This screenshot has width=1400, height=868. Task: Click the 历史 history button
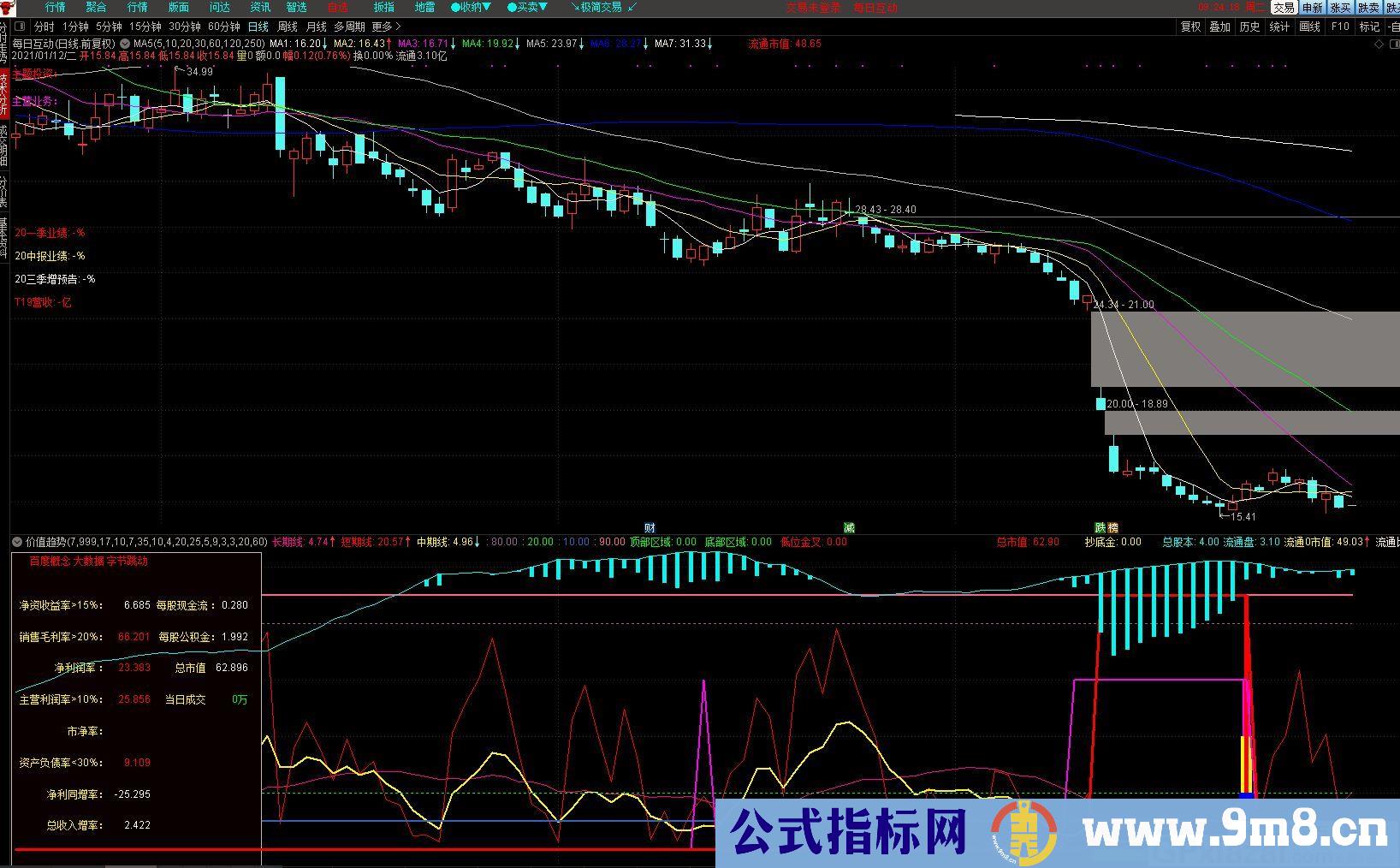(1249, 27)
